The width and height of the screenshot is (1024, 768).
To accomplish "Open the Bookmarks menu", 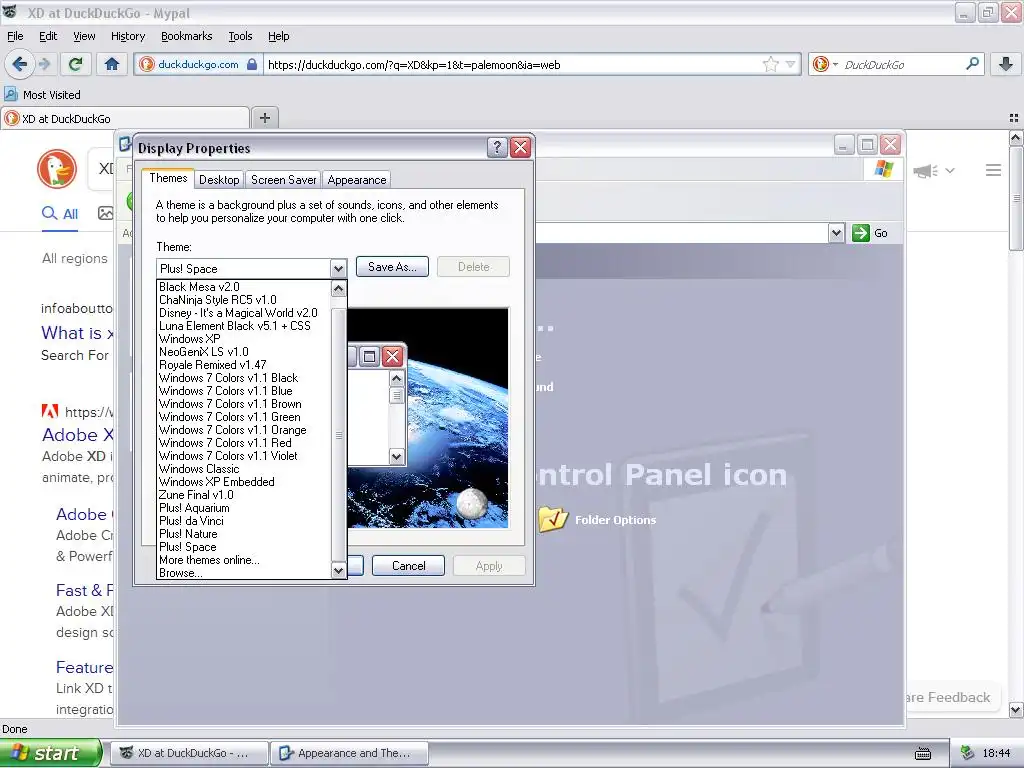I will 186,36.
